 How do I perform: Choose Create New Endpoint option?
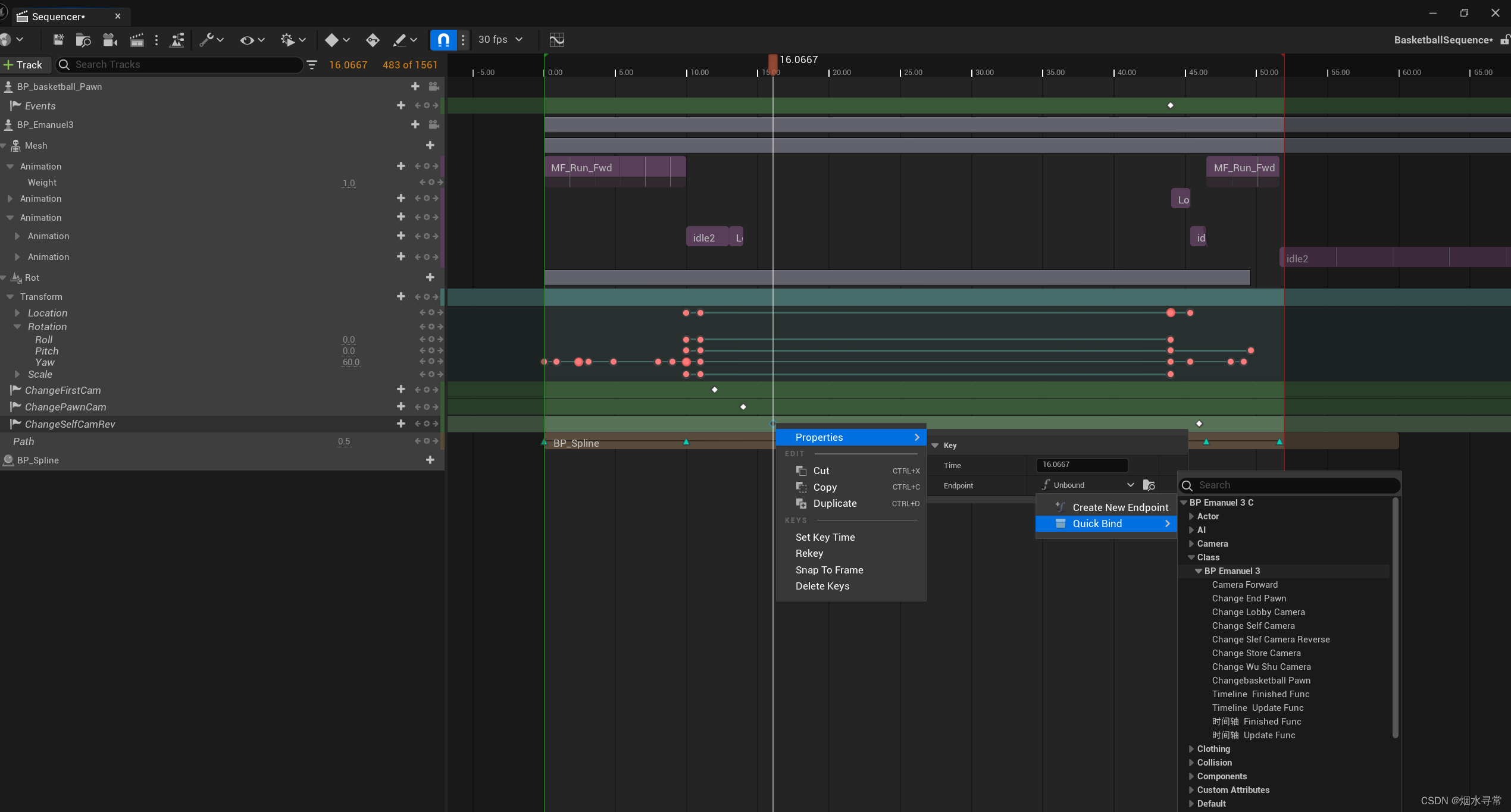tap(1119, 507)
